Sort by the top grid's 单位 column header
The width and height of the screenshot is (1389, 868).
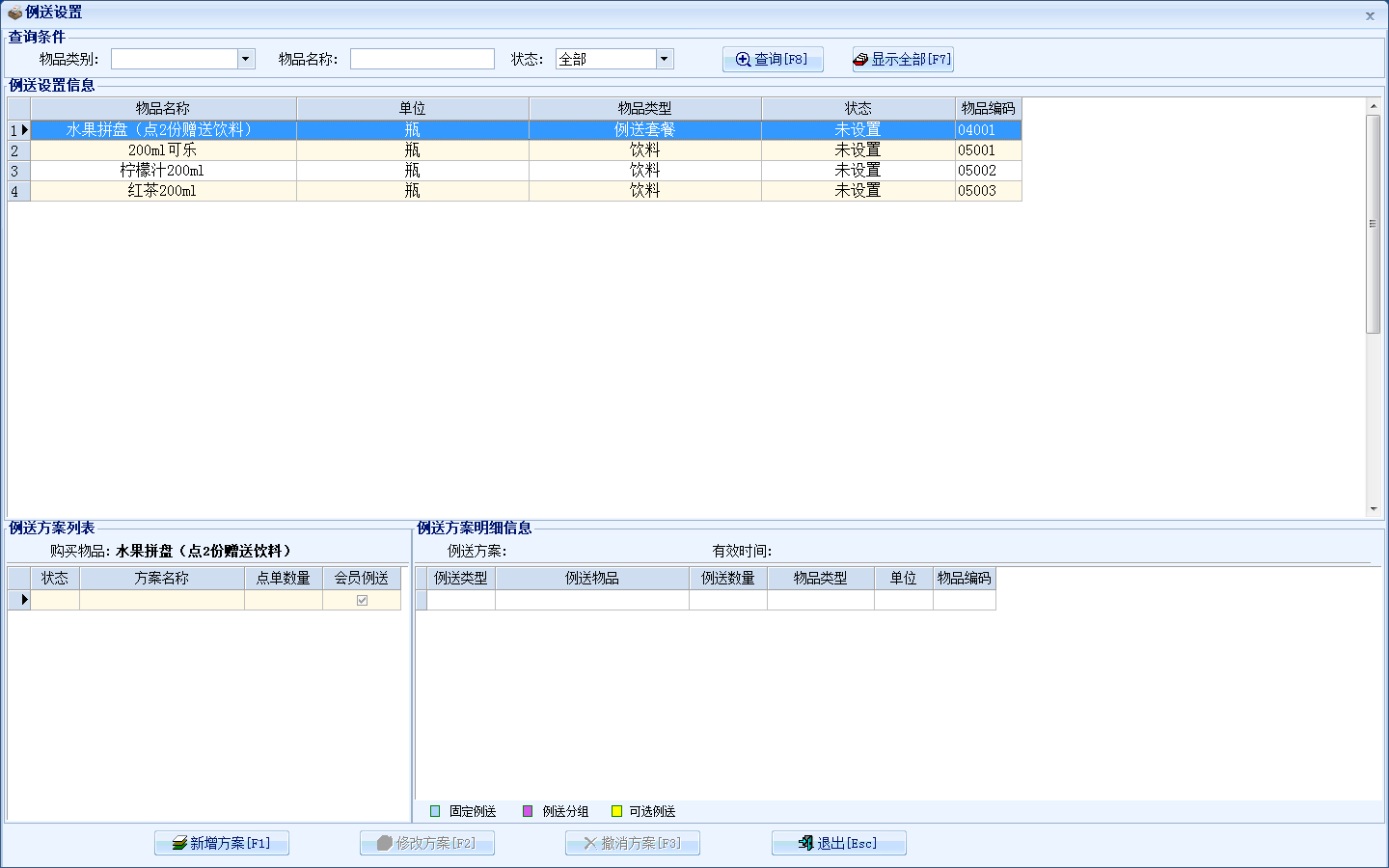(413, 108)
